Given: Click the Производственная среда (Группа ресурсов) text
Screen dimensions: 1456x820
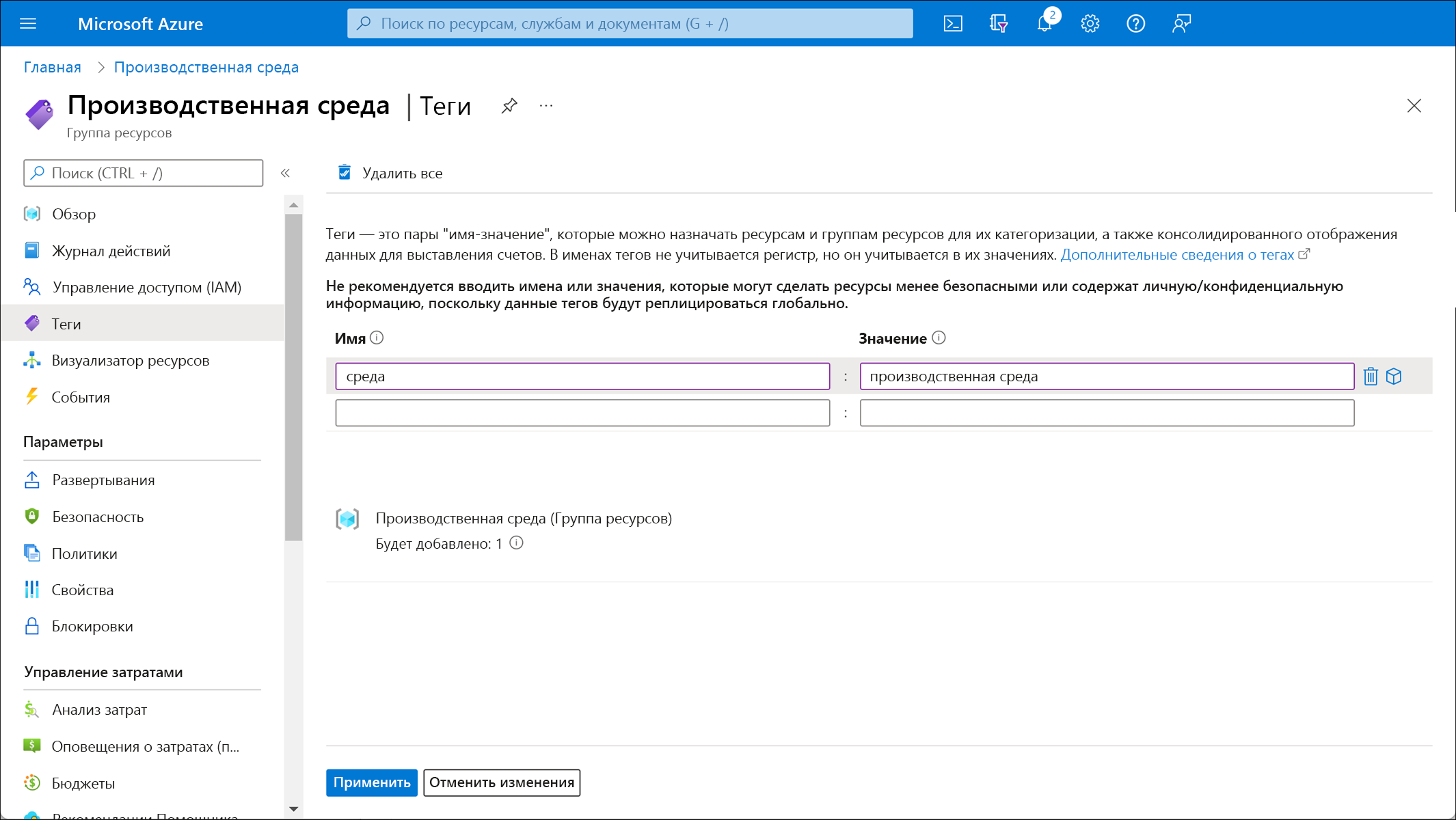Looking at the screenshot, I should [x=524, y=519].
